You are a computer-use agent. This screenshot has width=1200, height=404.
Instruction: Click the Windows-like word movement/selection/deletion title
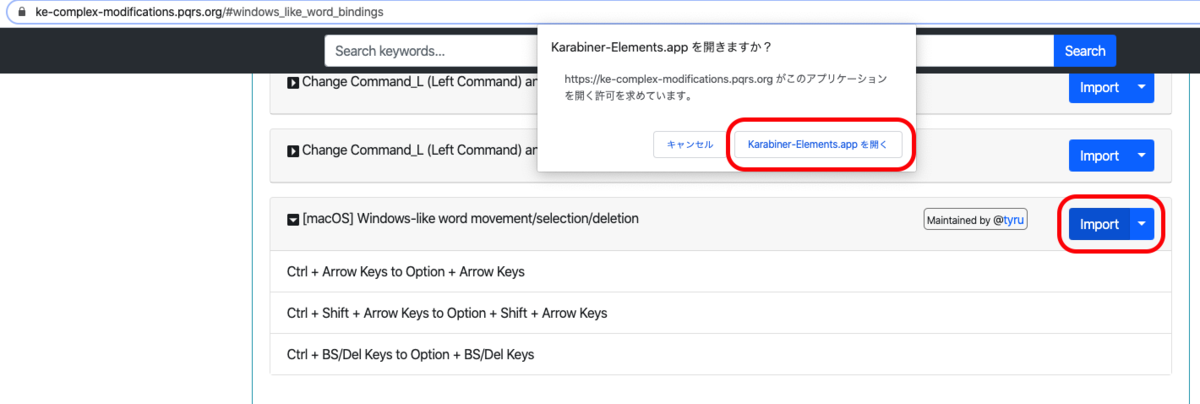coord(470,218)
